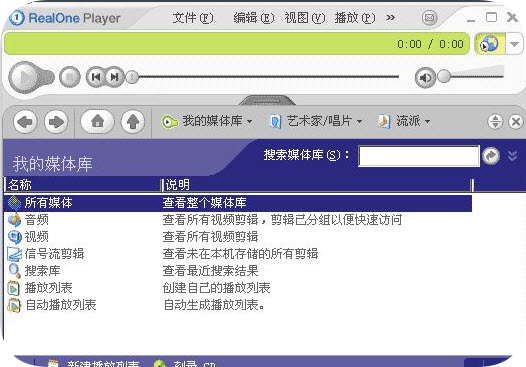Image resolution: width=526 pixels, height=367 pixels.
Task: Open dropdown arrow beside globe icon
Action: pyautogui.click(x=514, y=44)
